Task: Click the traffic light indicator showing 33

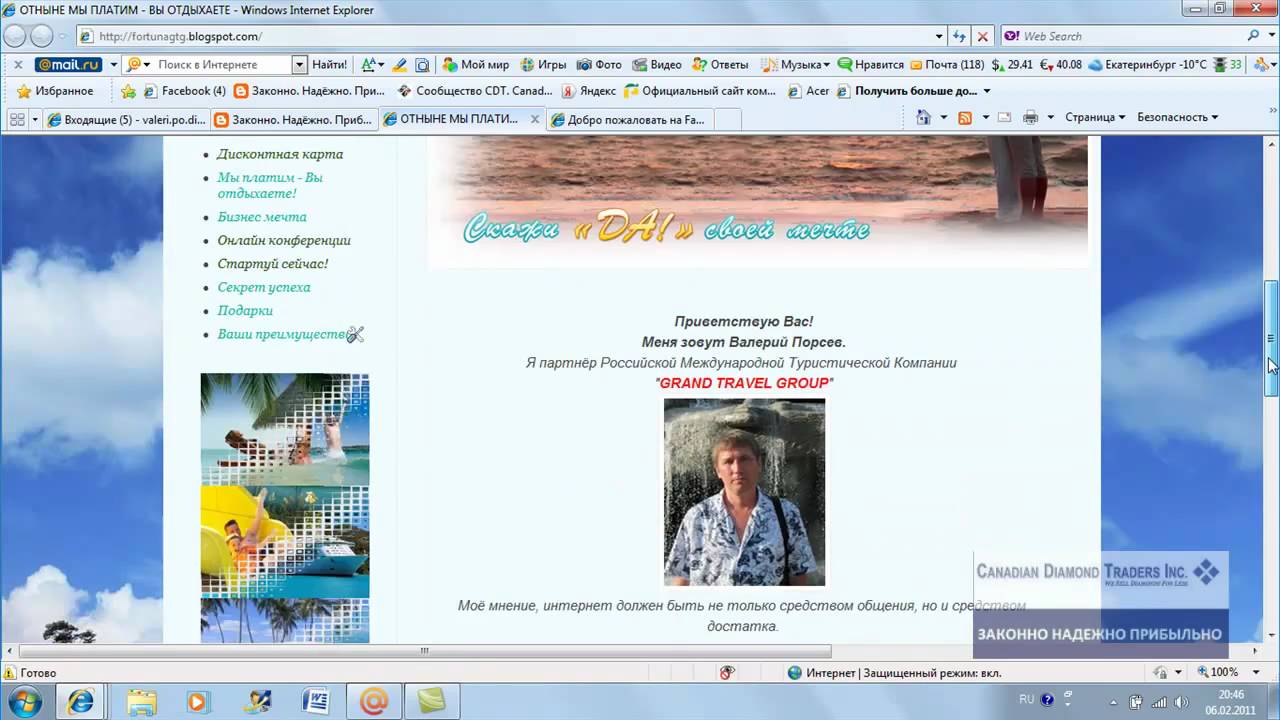Action: click(1227, 64)
